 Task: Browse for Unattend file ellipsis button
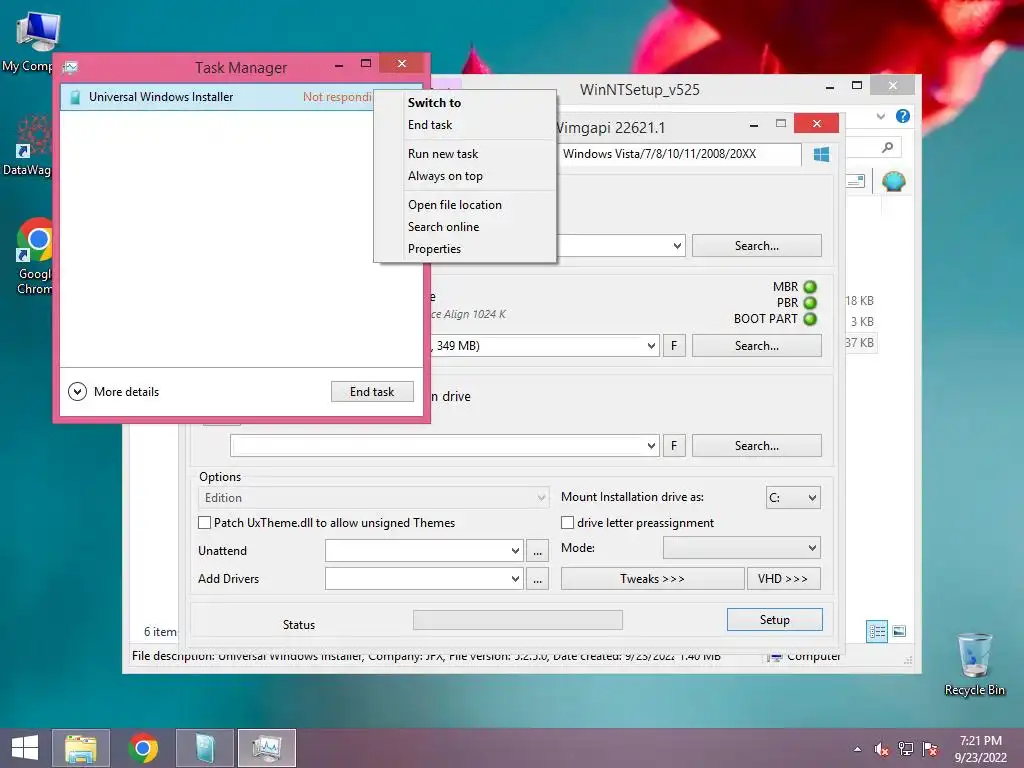[x=537, y=551]
